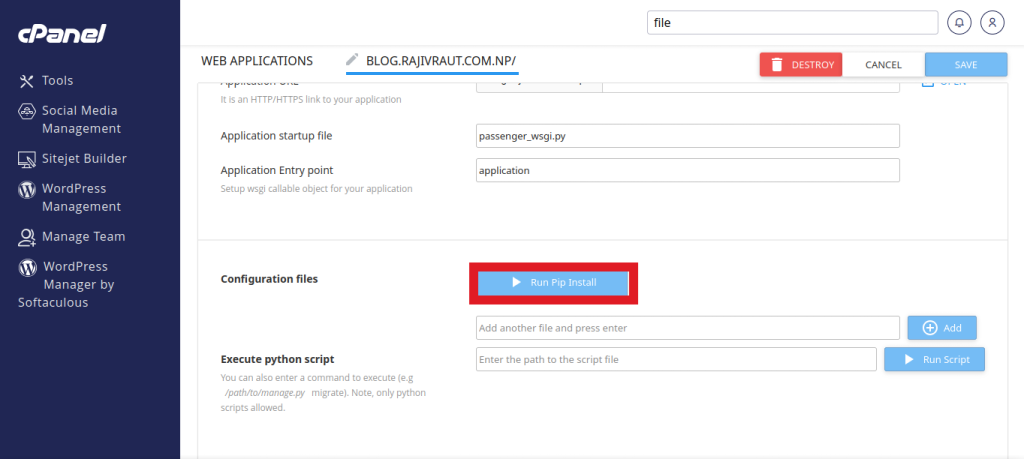Click the 'Configuration files' label
The width and height of the screenshot is (1024, 459).
tap(269, 279)
